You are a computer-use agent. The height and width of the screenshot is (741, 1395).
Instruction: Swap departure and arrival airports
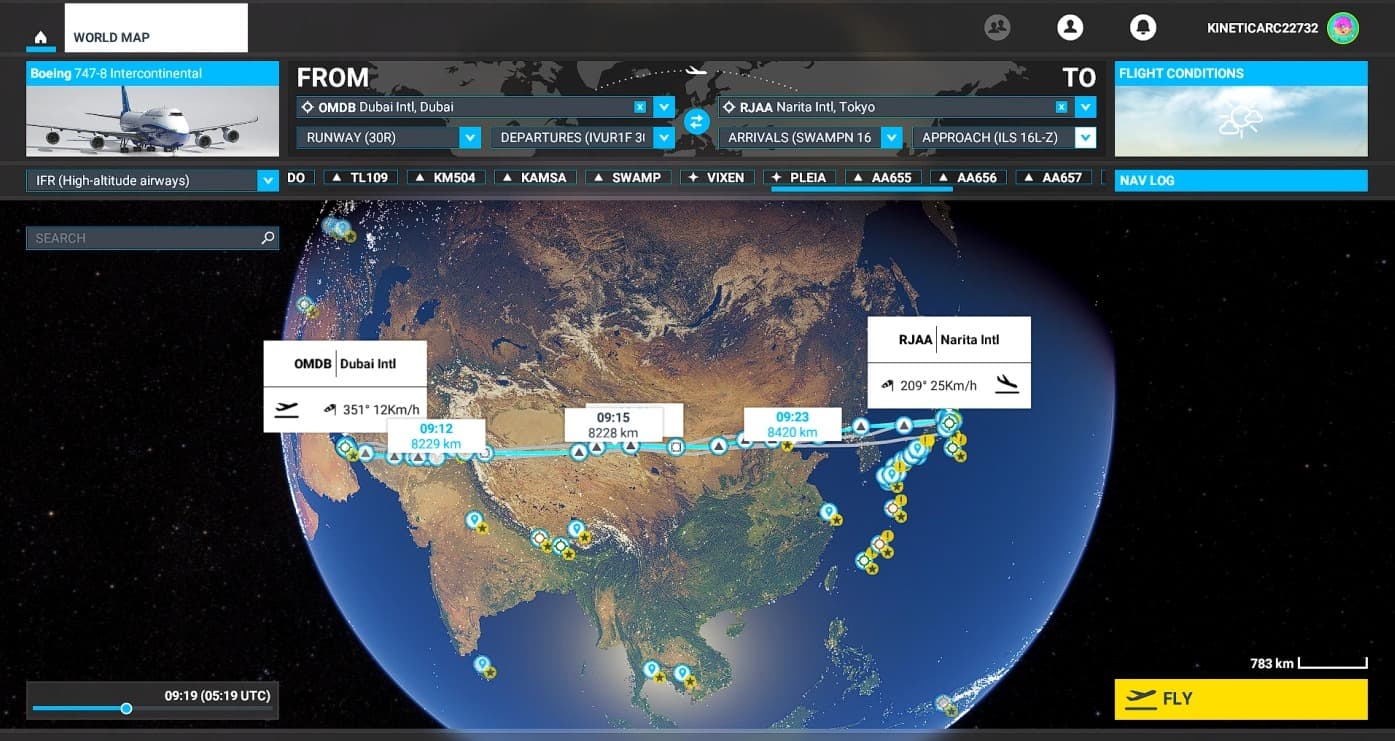[697, 122]
